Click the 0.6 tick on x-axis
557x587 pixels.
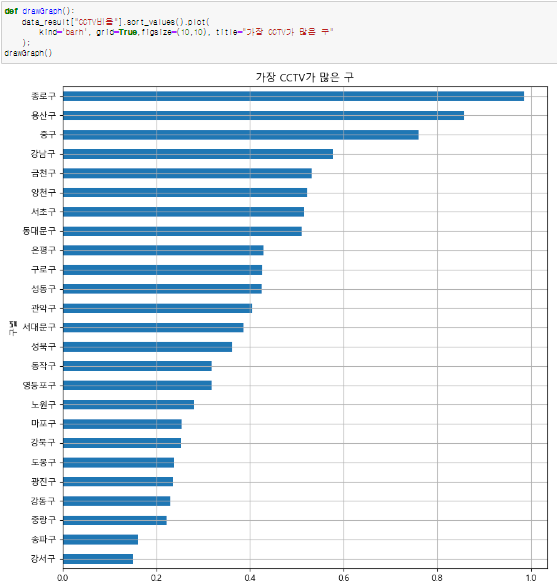click(344, 578)
